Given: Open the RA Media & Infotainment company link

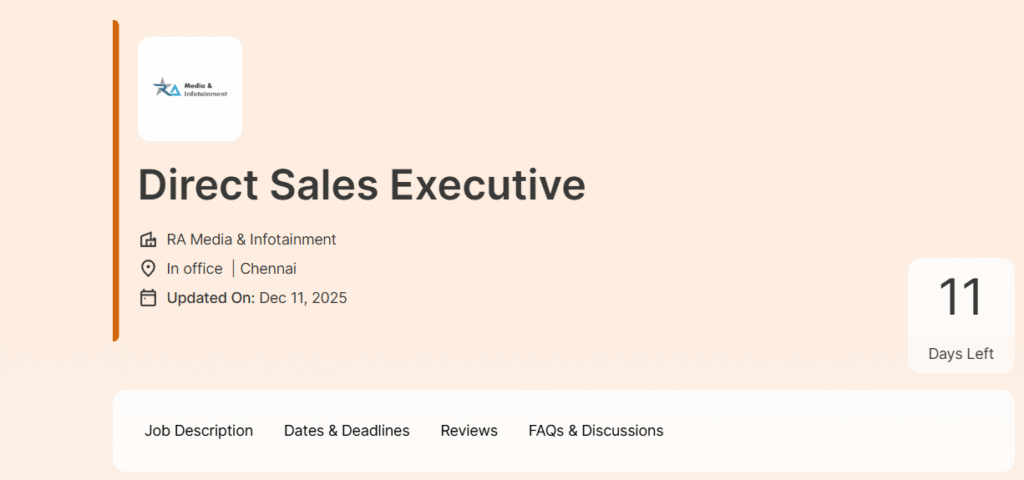Looking at the screenshot, I should click(x=251, y=240).
